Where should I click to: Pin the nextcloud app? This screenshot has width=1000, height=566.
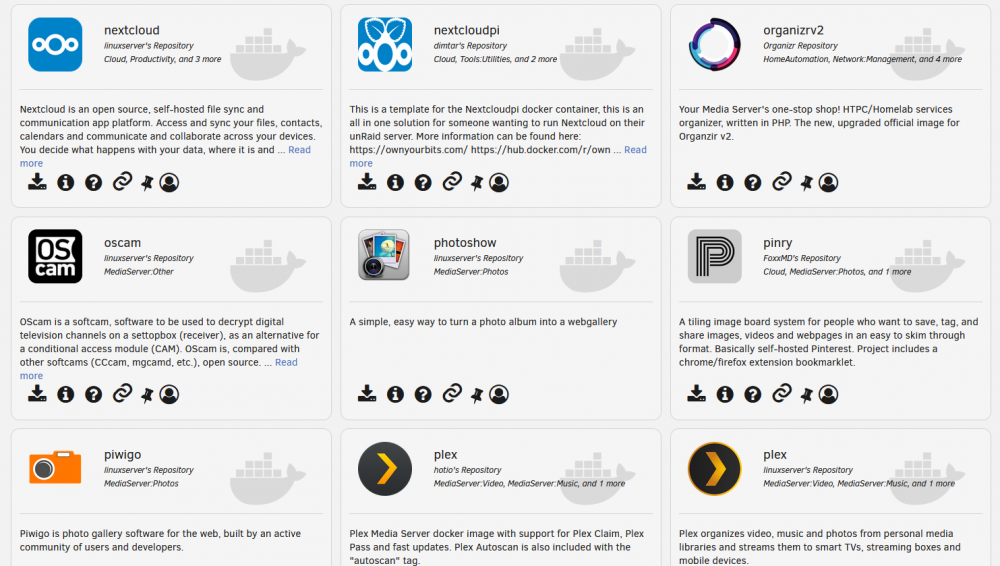pyautogui.click(x=147, y=183)
